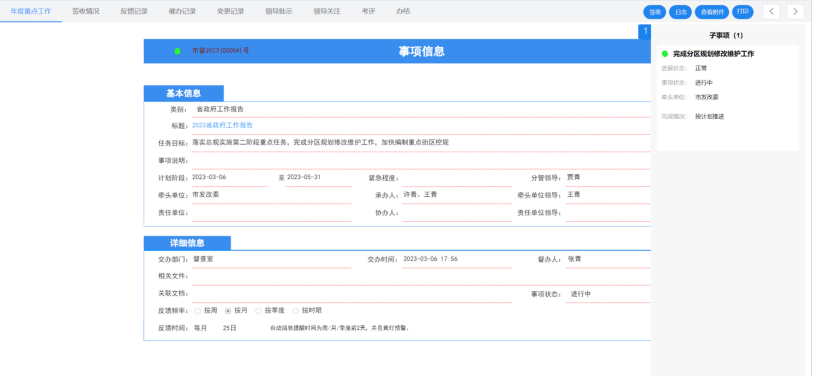The width and height of the screenshot is (813, 376).
Task: Click green status dot beside 市督2023 number
Action: click(177, 51)
